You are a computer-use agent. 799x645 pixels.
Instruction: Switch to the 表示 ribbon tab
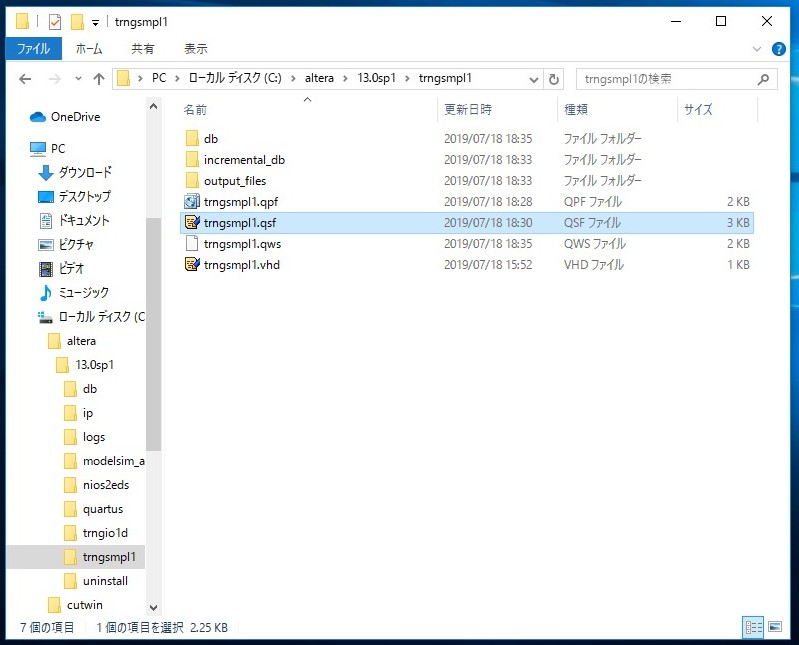tap(196, 49)
